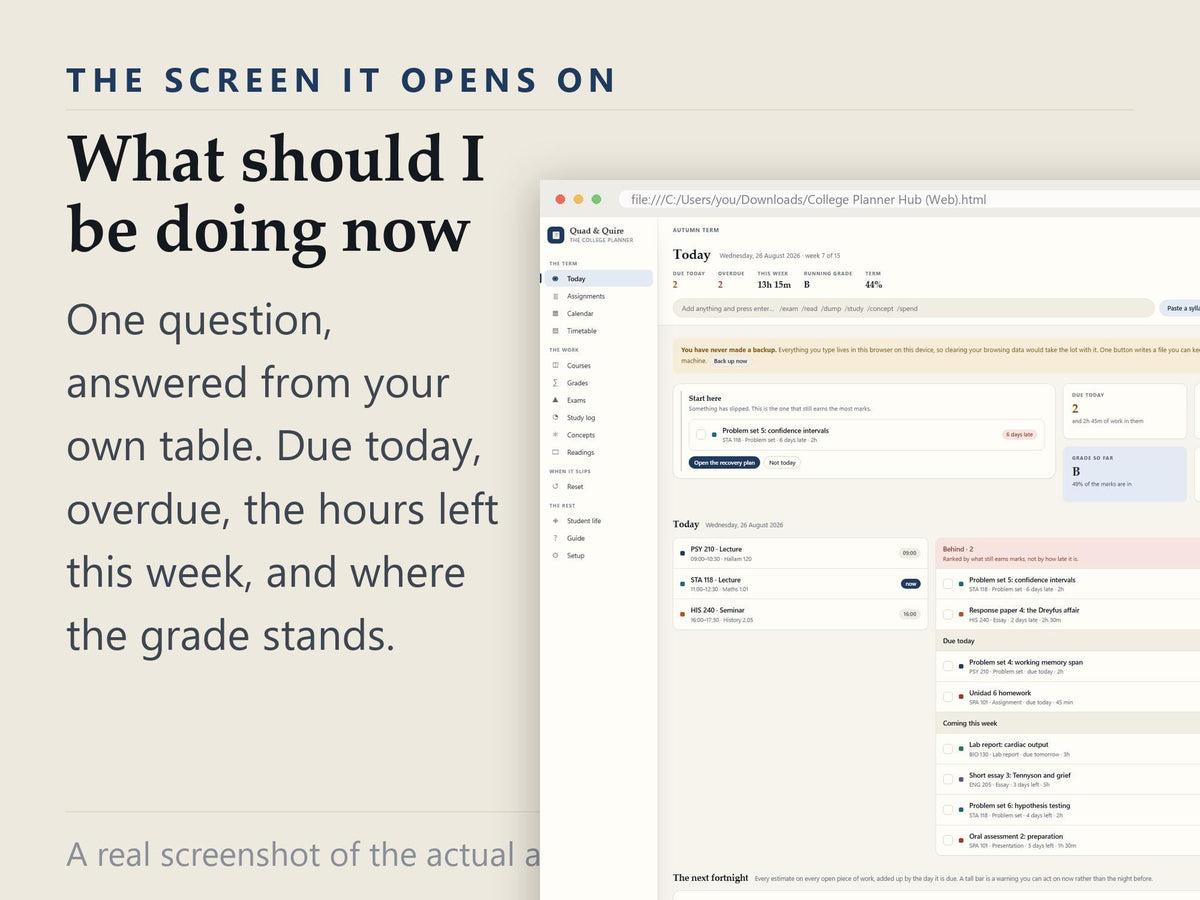Open Courses using its sidebar icon

coord(556,366)
